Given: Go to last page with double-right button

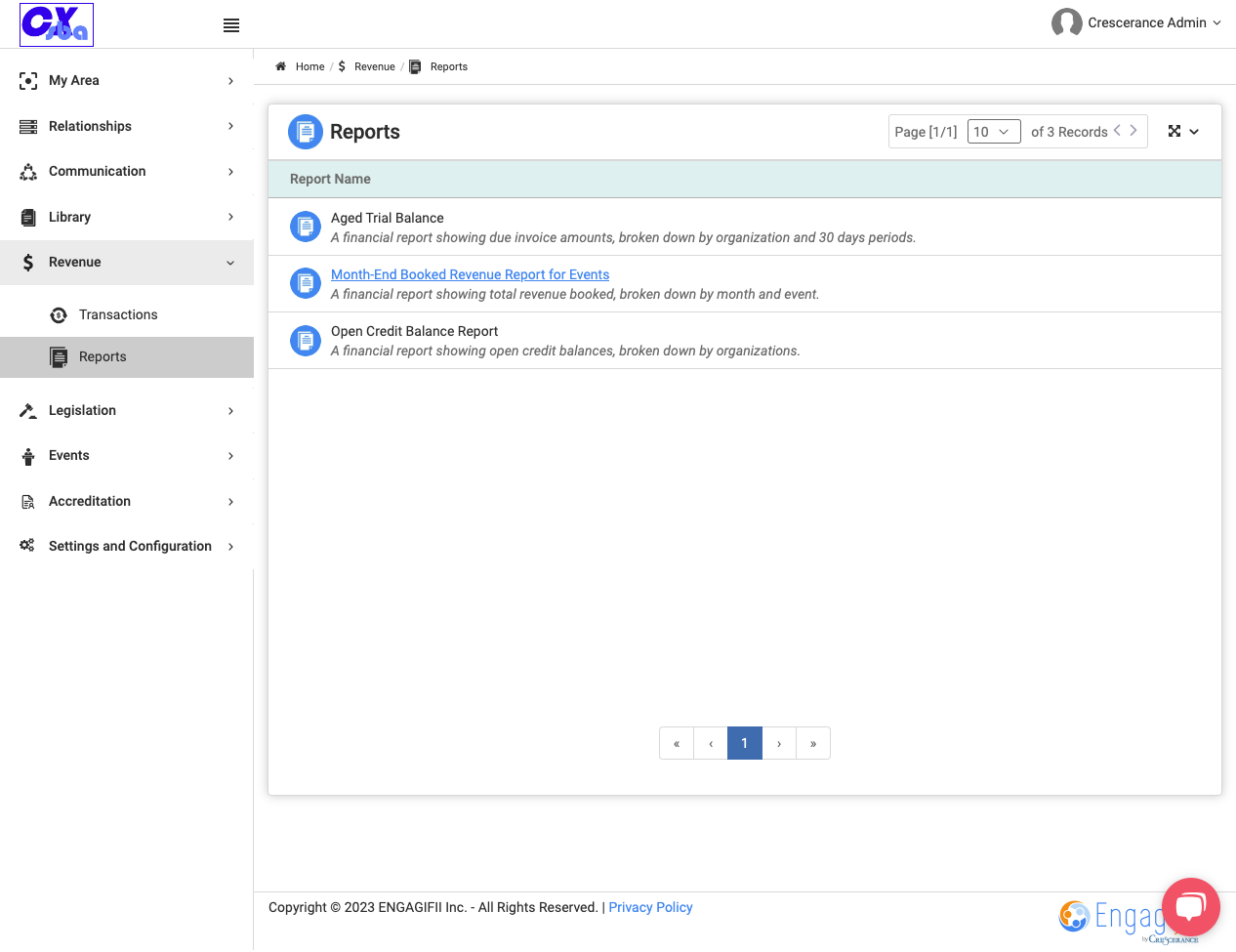Looking at the screenshot, I should [813, 743].
